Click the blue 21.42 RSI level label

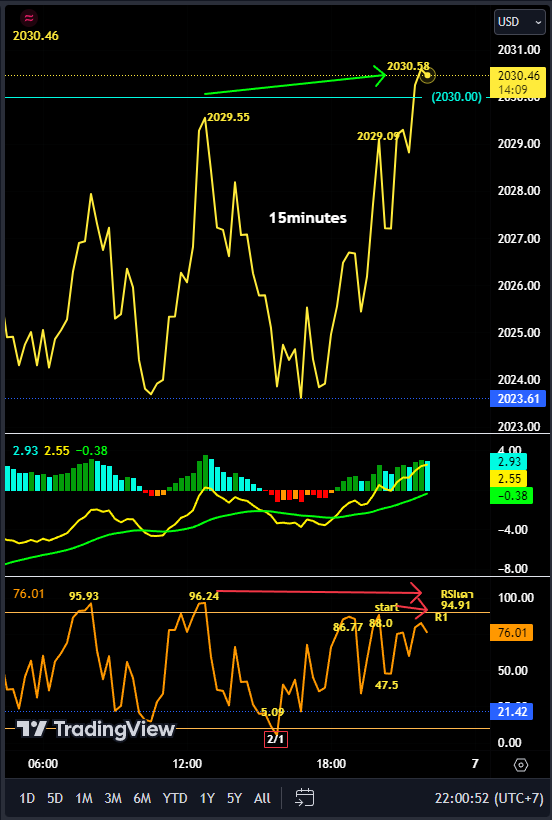tap(512, 711)
